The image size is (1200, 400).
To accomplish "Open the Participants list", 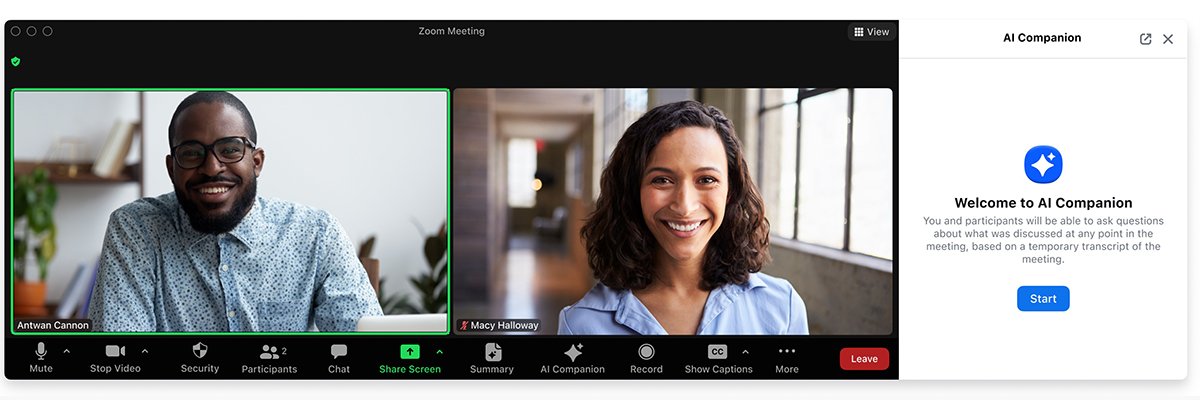I will point(269,357).
